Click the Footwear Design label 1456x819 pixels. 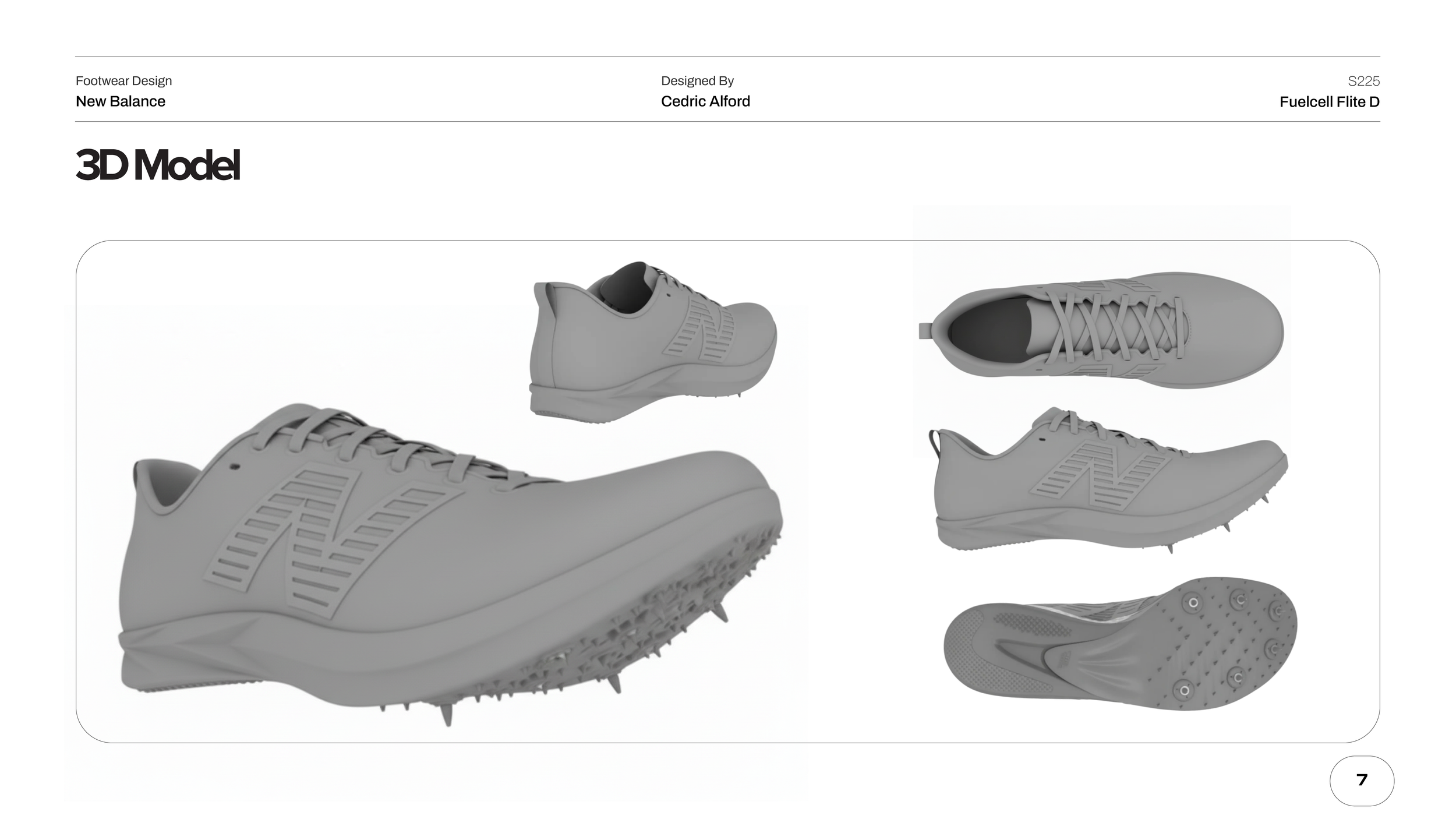123,81
